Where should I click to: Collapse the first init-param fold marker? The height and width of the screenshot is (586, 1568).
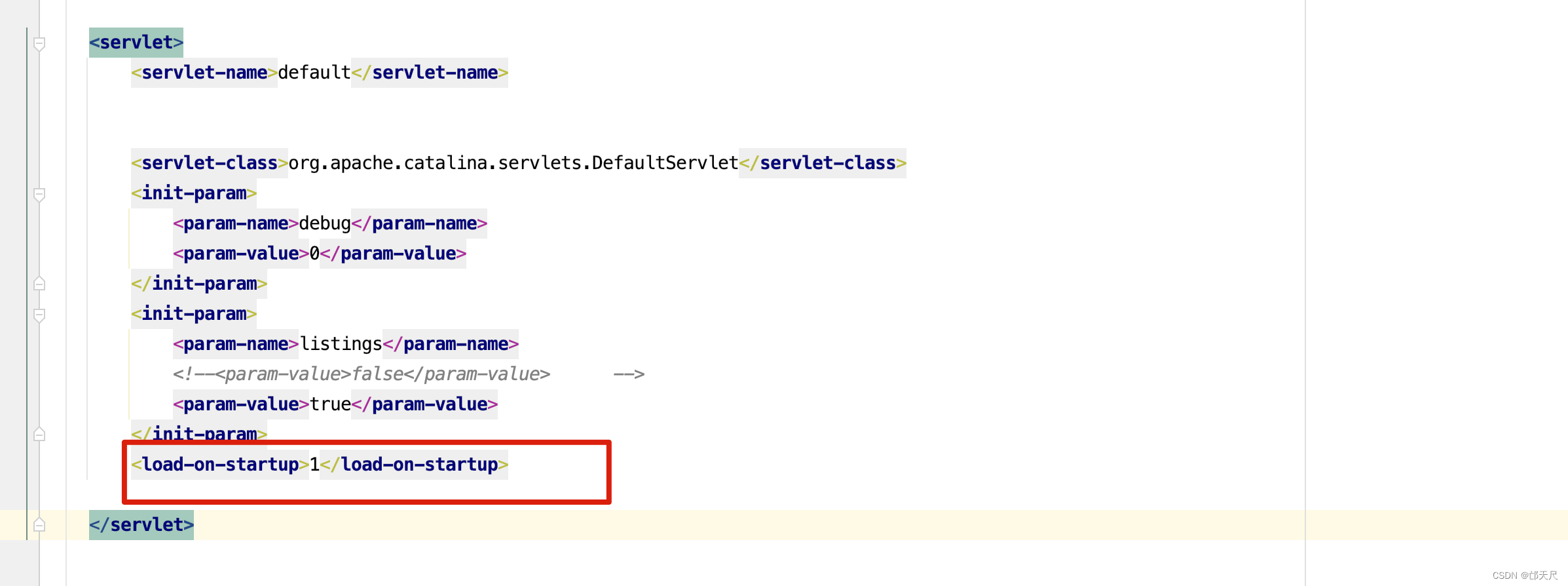point(39,195)
